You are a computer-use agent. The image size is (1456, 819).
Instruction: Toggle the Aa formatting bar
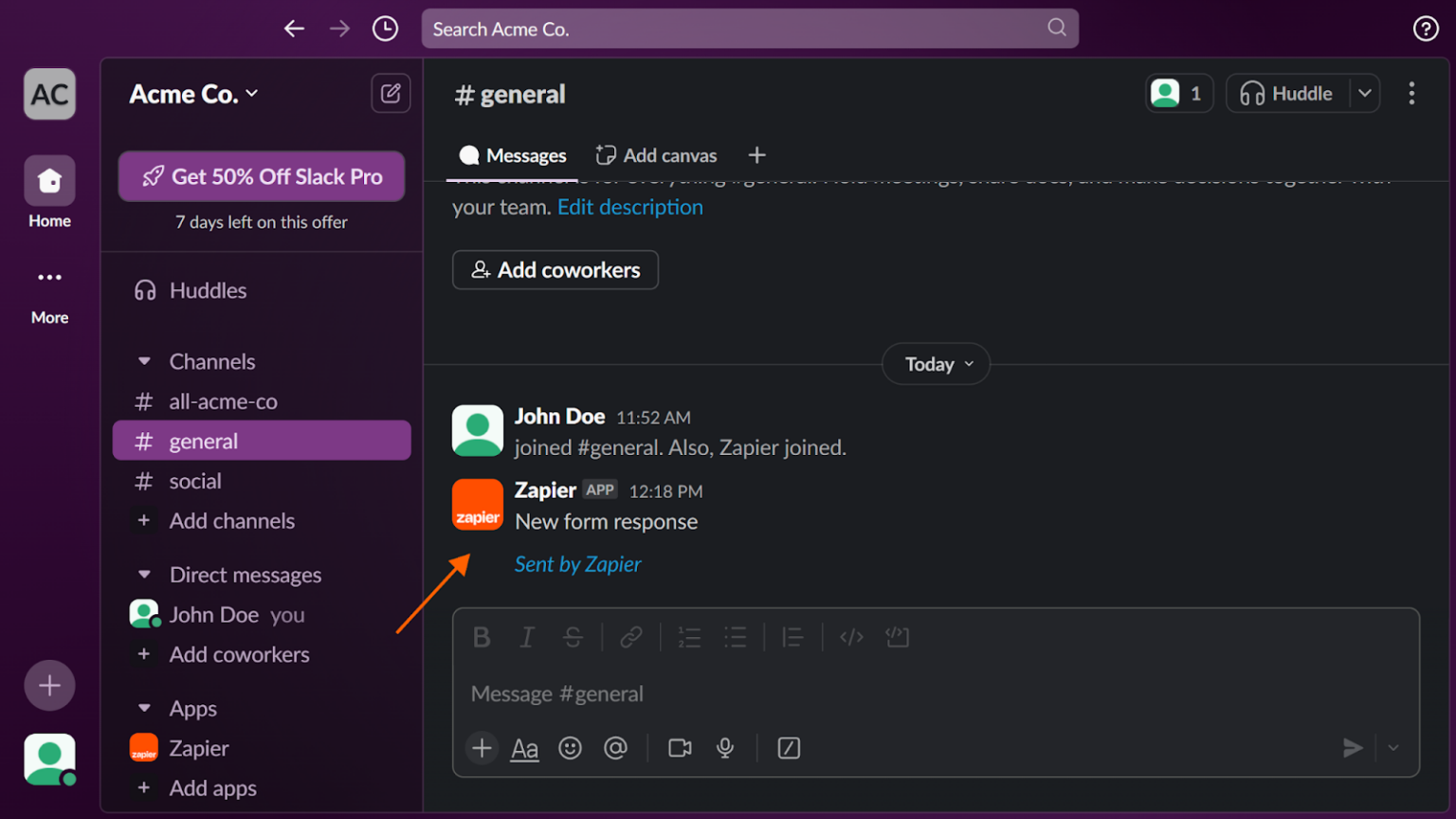click(x=524, y=748)
